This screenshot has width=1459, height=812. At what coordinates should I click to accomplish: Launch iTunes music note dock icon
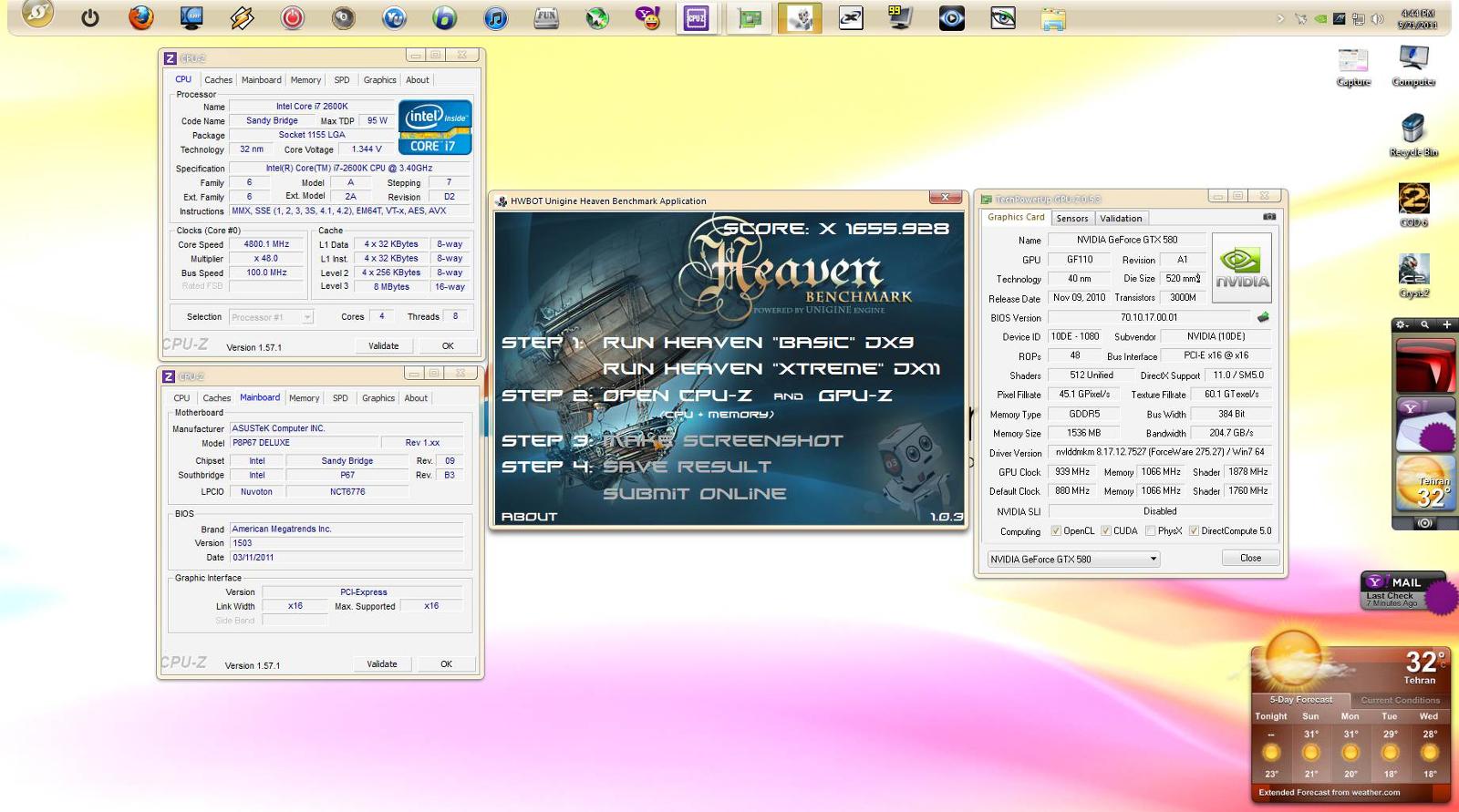pos(495,17)
